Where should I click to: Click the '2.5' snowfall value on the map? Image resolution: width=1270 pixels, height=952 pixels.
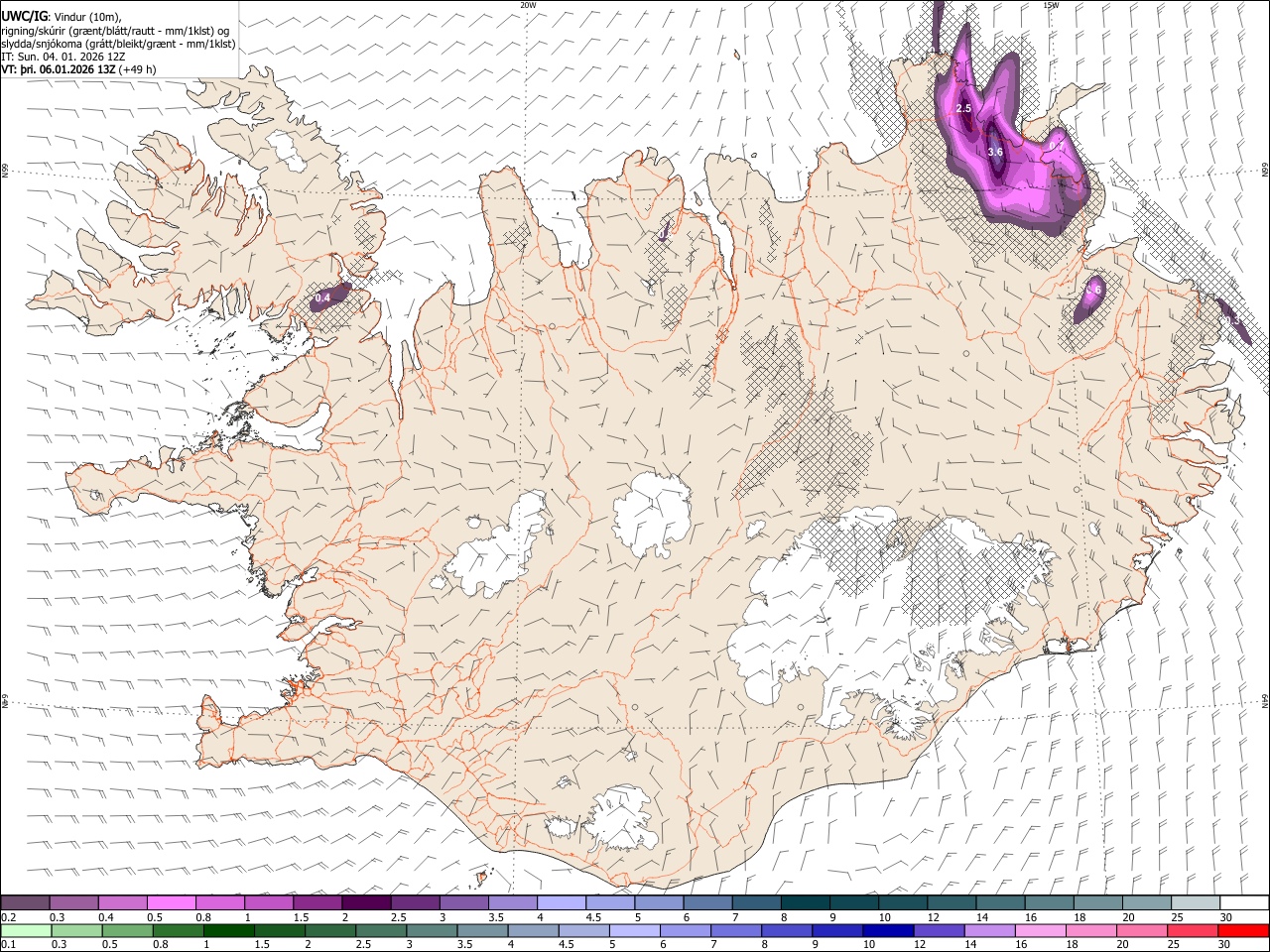963,109
